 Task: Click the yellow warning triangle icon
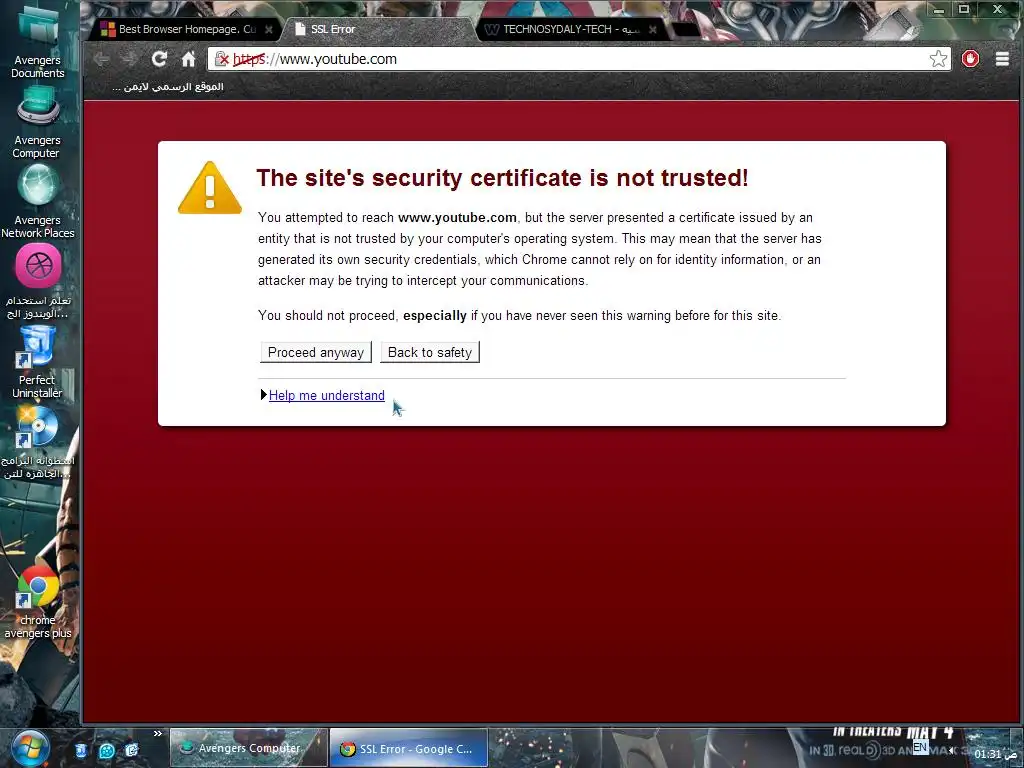[x=210, y=188]
